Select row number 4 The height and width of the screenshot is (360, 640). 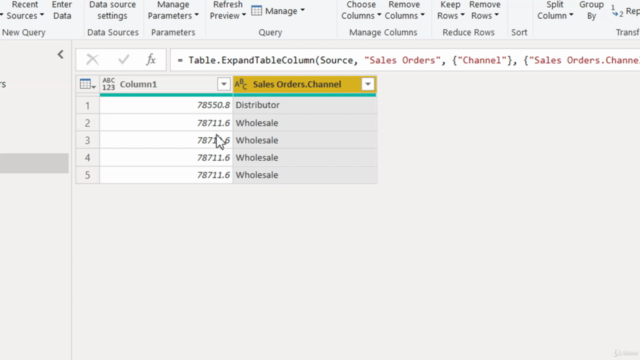pos(87,158)
